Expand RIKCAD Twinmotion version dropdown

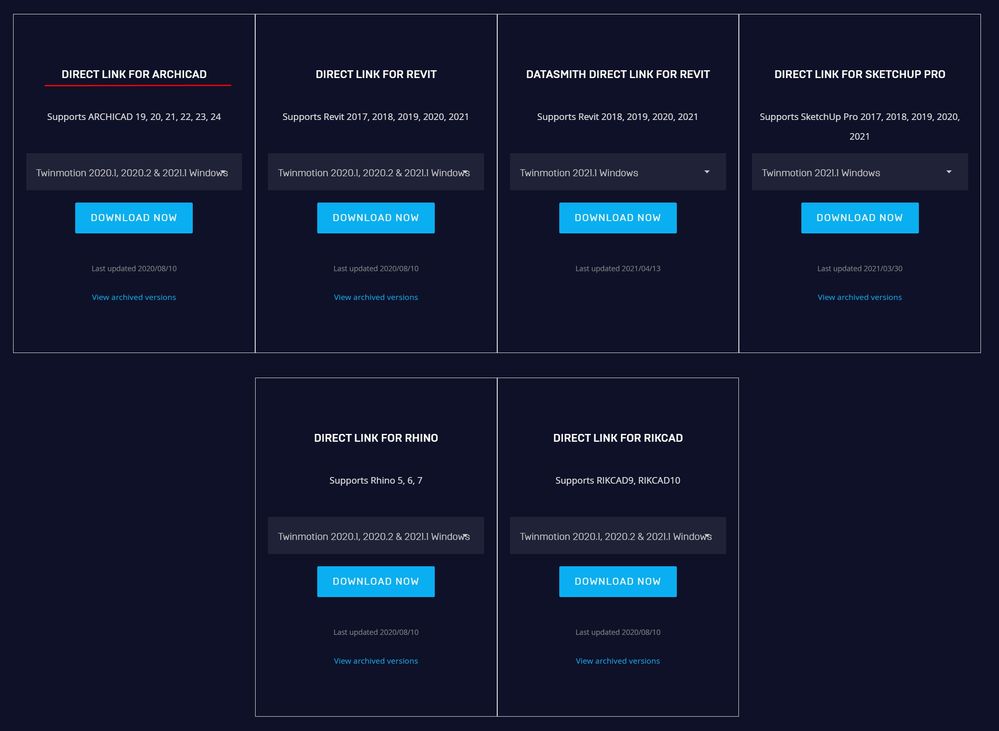tap(618, 536)
